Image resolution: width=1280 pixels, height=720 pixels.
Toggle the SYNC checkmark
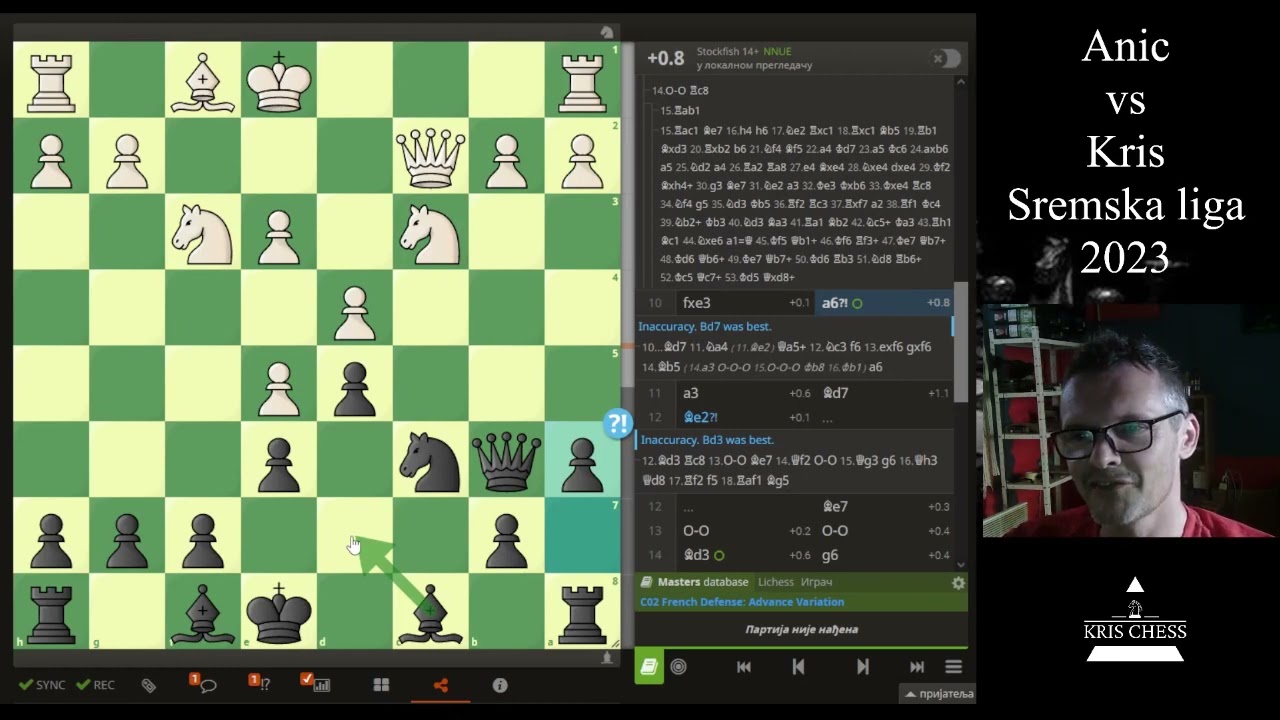pyautogui.click(x=42, y=685)
